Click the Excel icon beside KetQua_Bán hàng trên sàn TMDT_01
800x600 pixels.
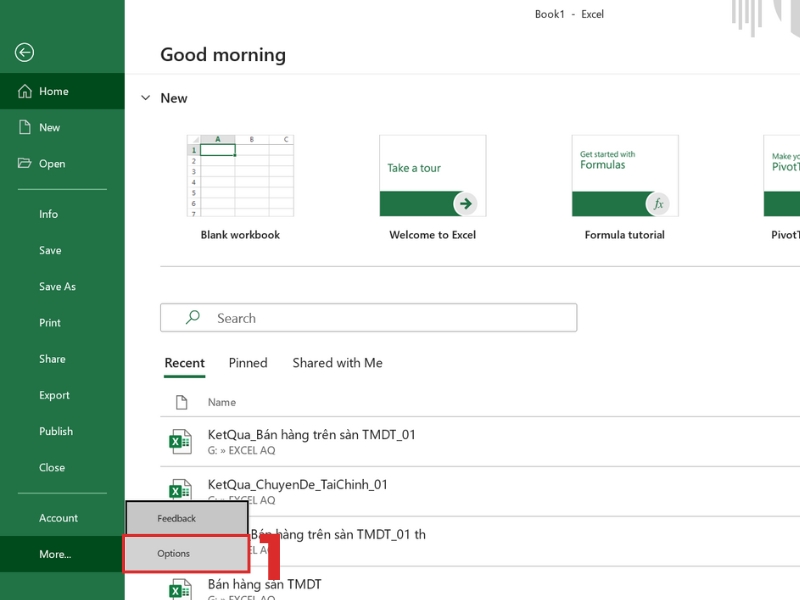point(181,441)
